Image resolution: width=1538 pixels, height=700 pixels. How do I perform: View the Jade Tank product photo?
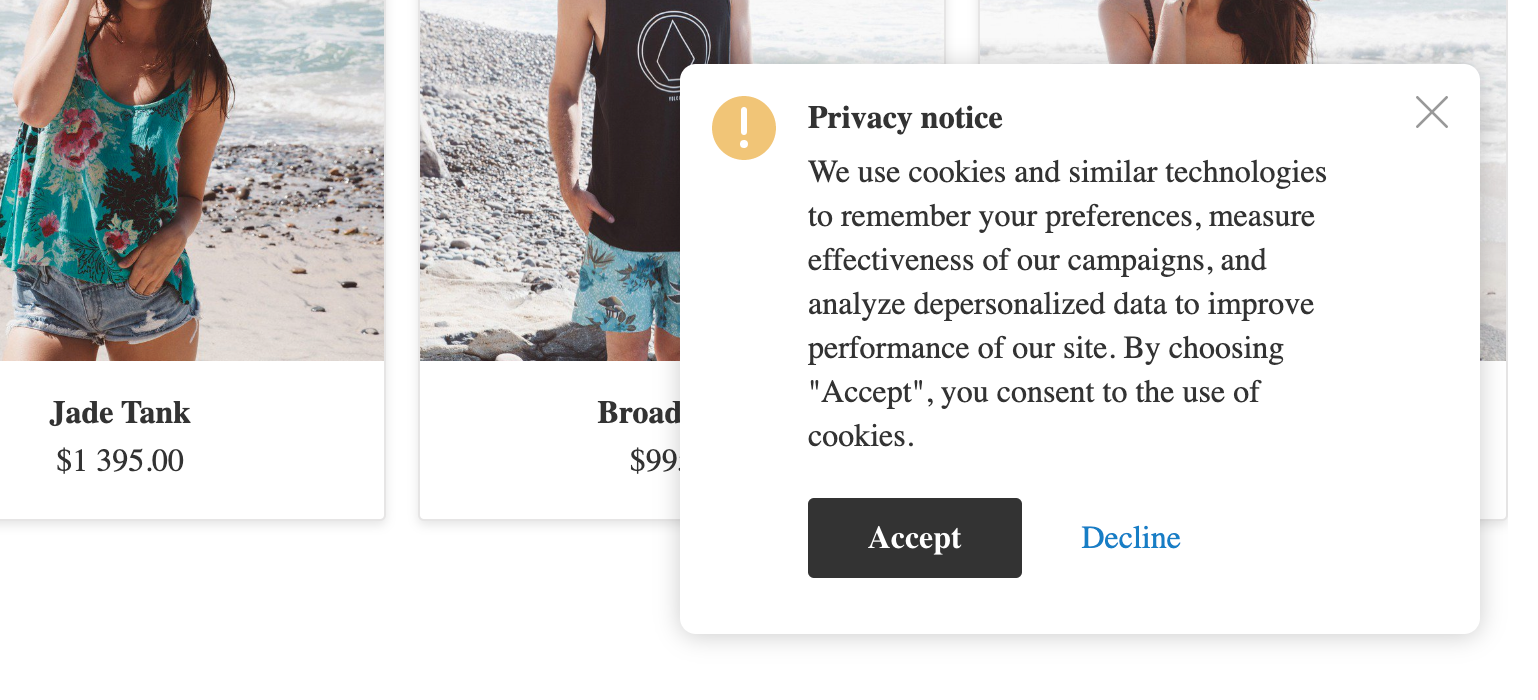tap(190, 180)
